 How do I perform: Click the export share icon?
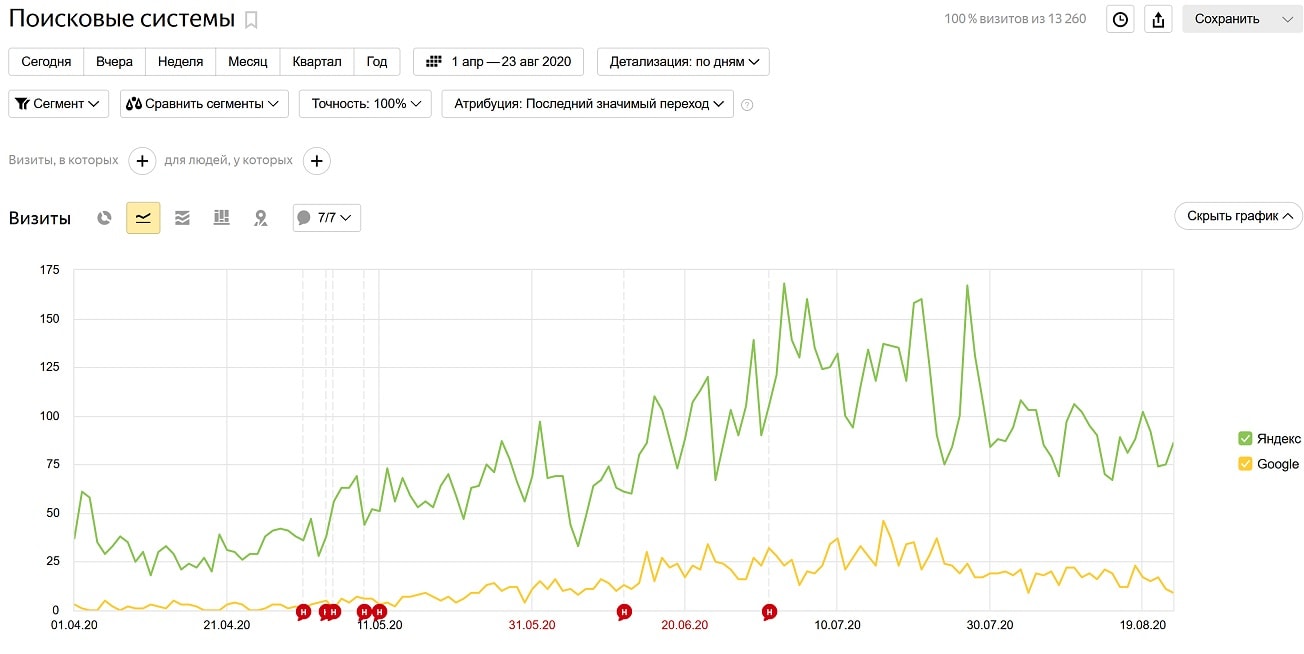click(1158, 19)
